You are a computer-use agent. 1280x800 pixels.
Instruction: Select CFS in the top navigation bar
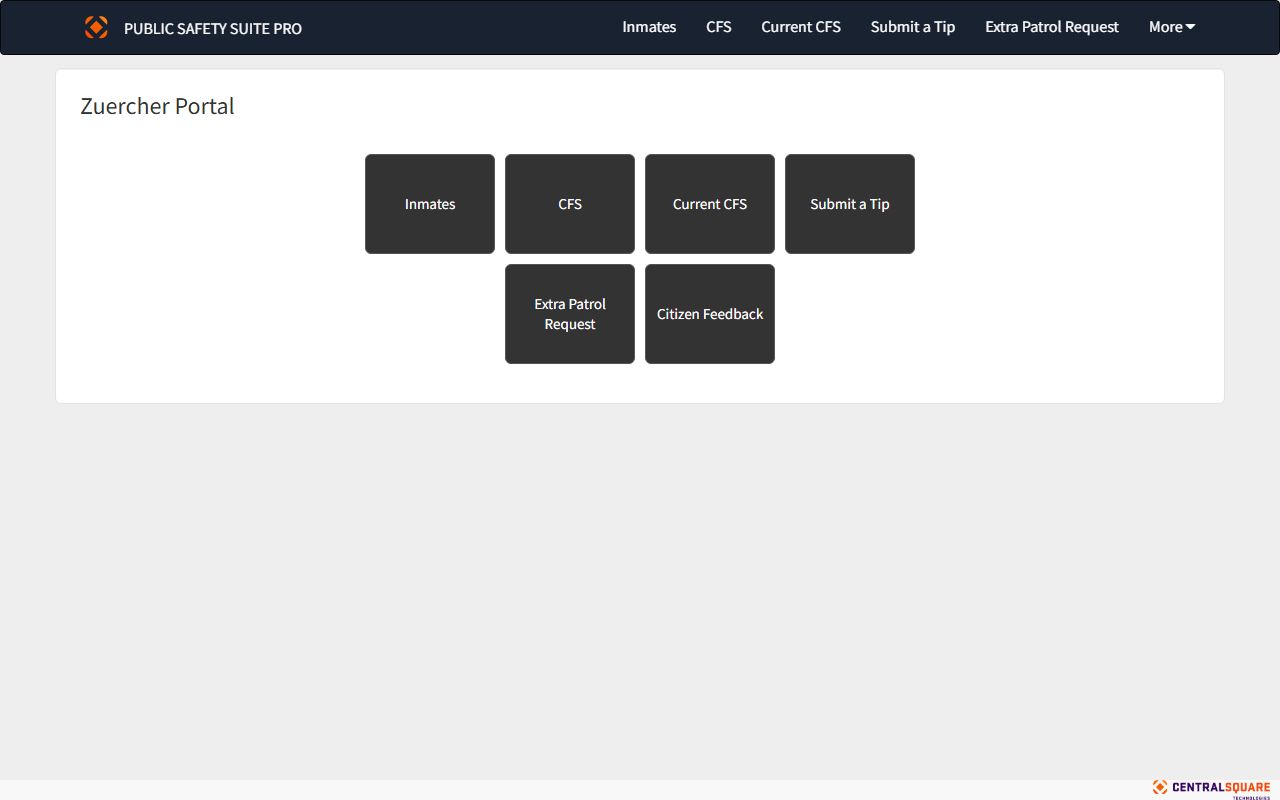[x=718, y=27]
